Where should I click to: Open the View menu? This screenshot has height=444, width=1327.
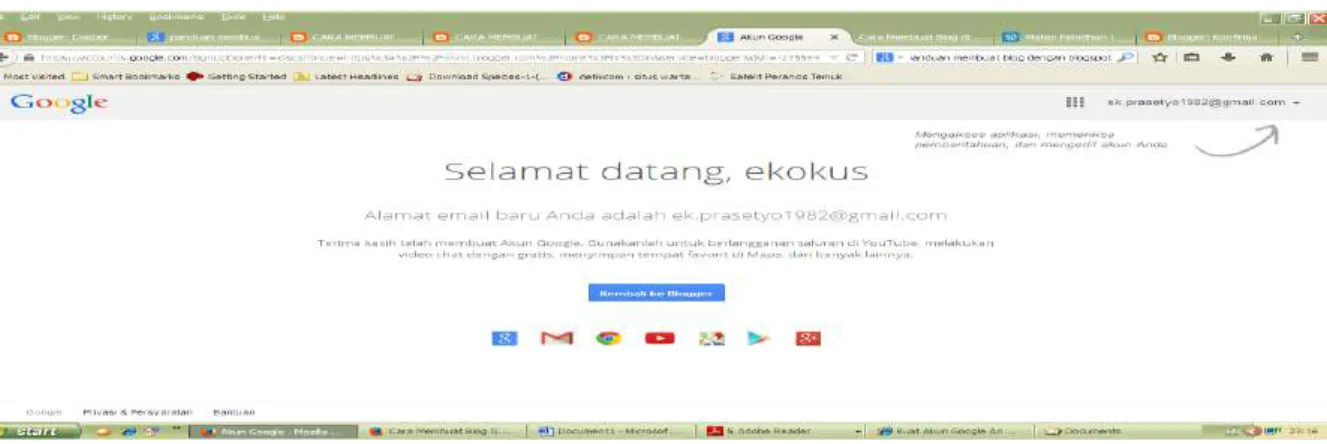point(69,18)
